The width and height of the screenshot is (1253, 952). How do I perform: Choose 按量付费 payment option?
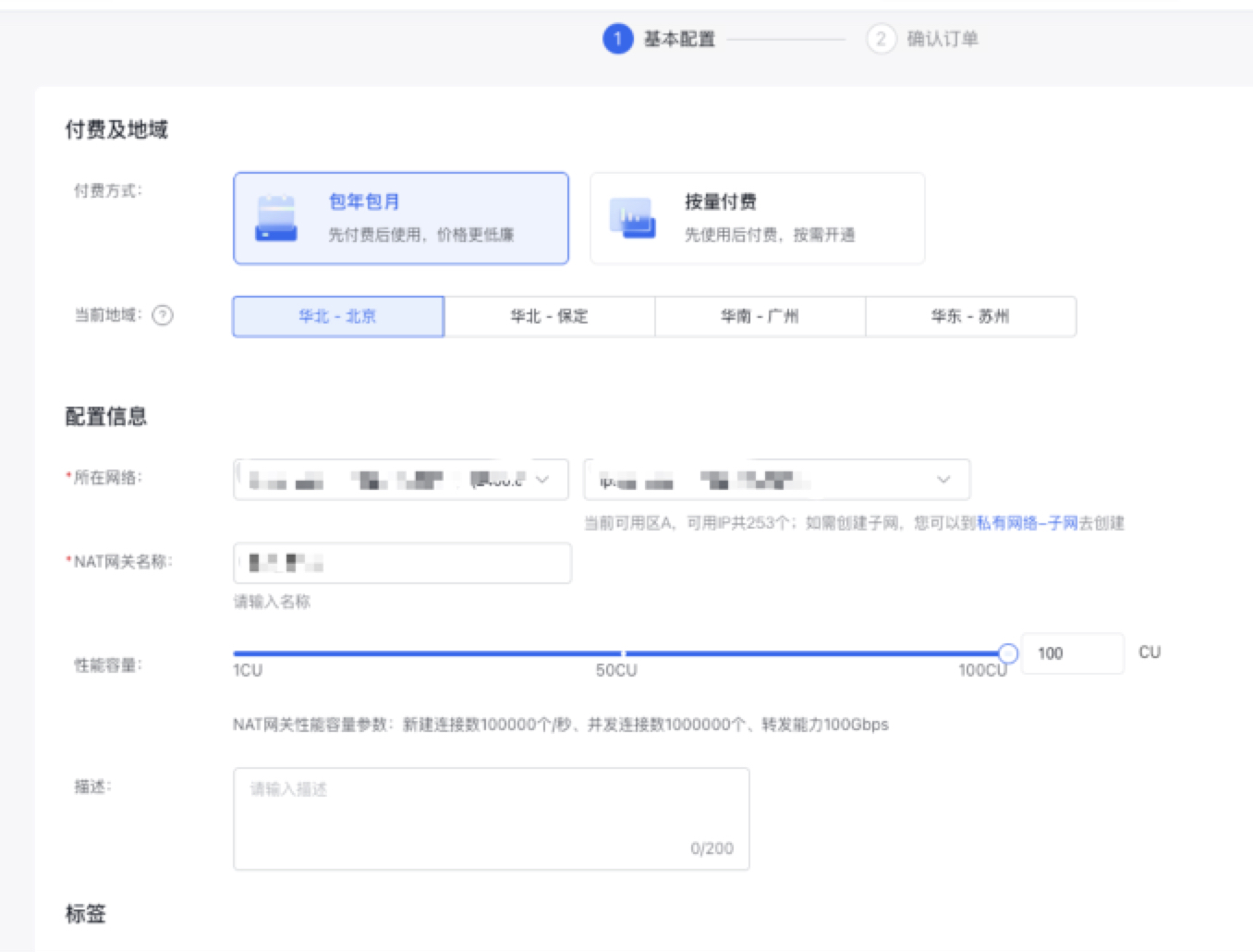point(757,218)
